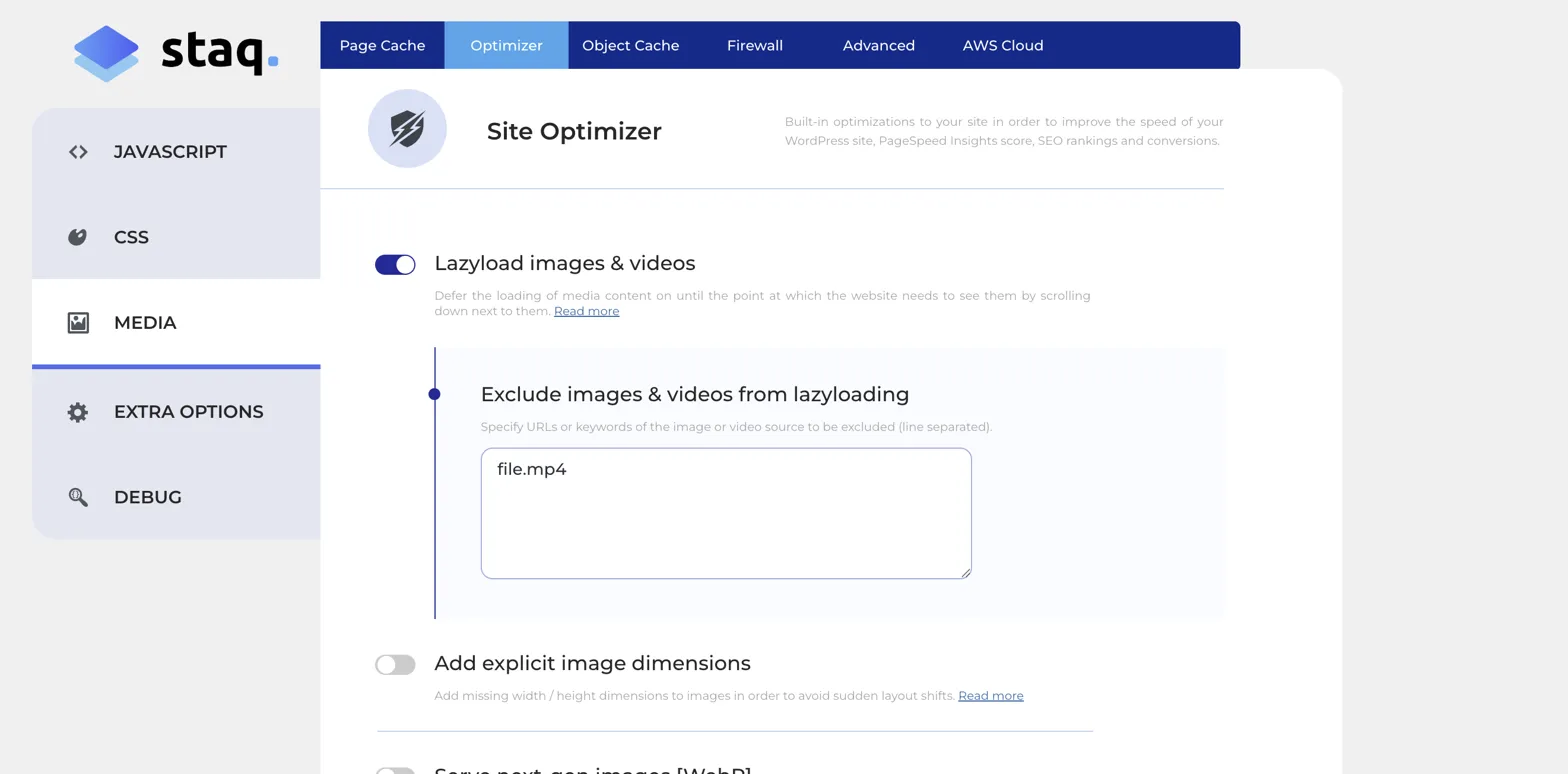Enable Add explicit image dimensions toggle
This screenshot has height=774, width=1568.
click(x=395, y=665)
